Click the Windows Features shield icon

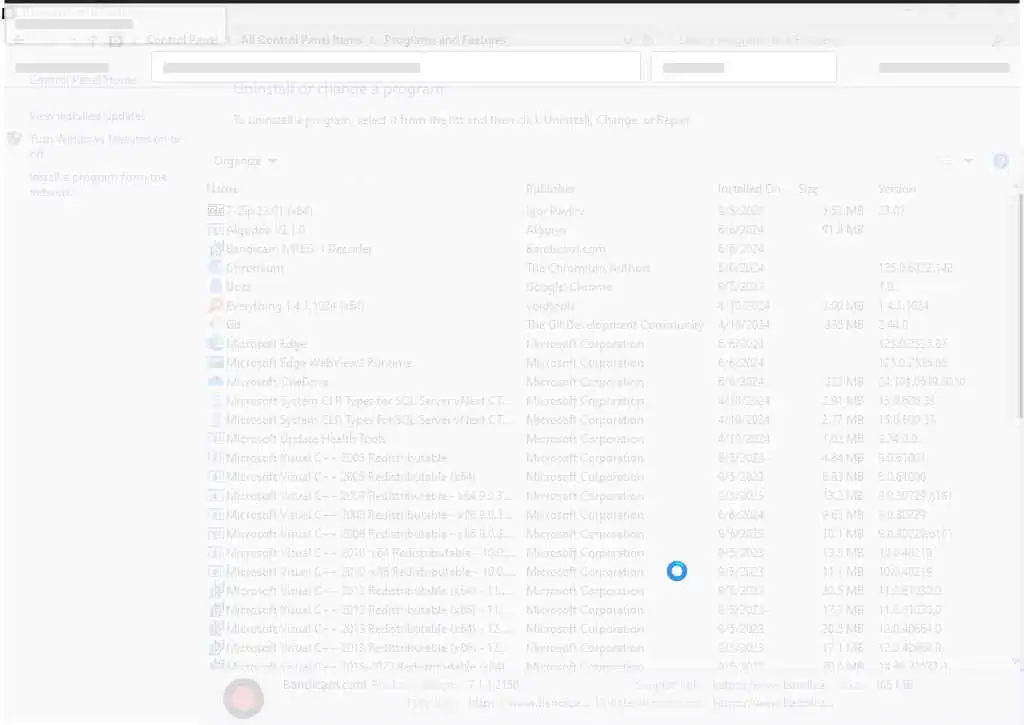coord(14,139)
